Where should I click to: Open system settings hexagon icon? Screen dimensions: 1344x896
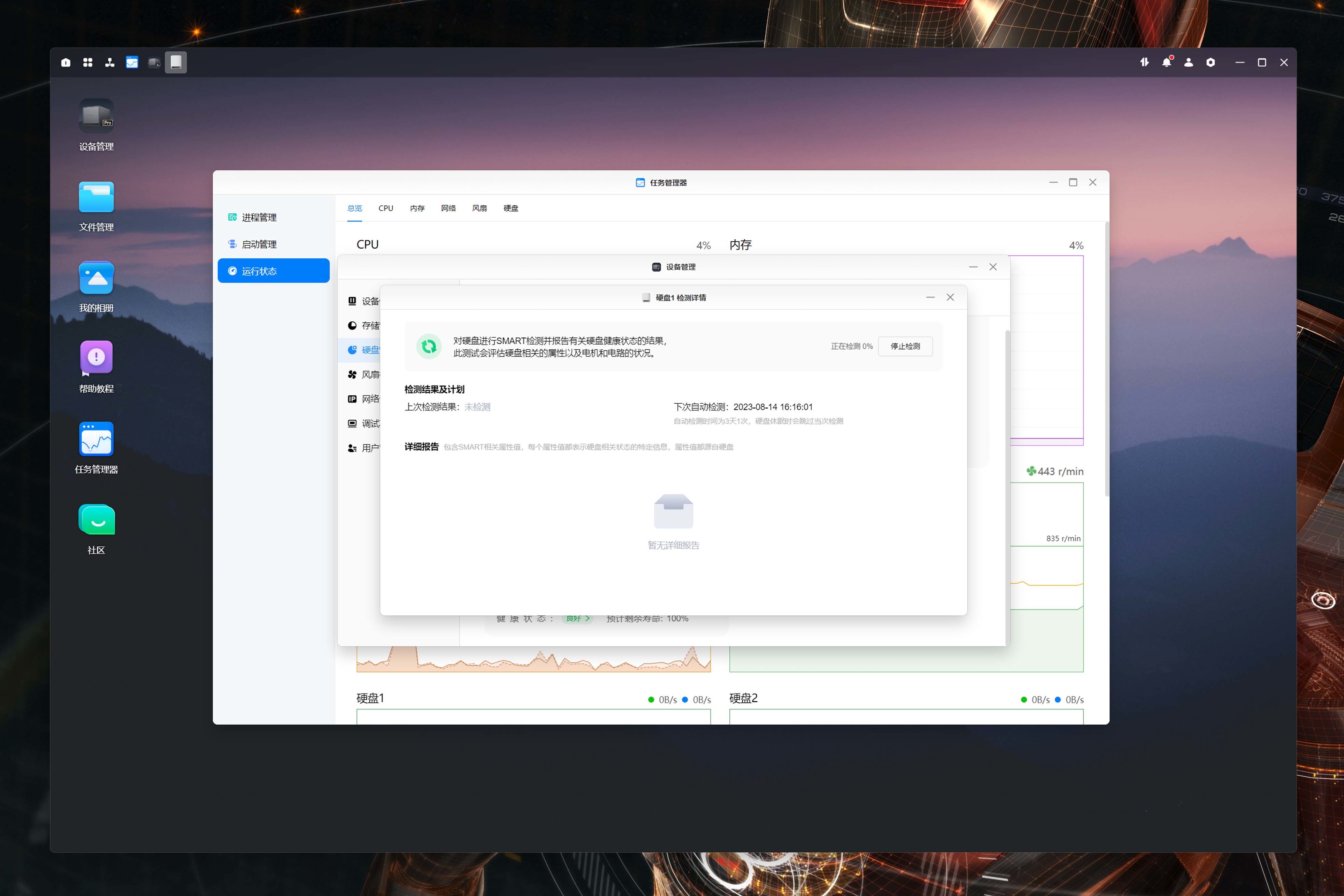(x=1210, y=62)
